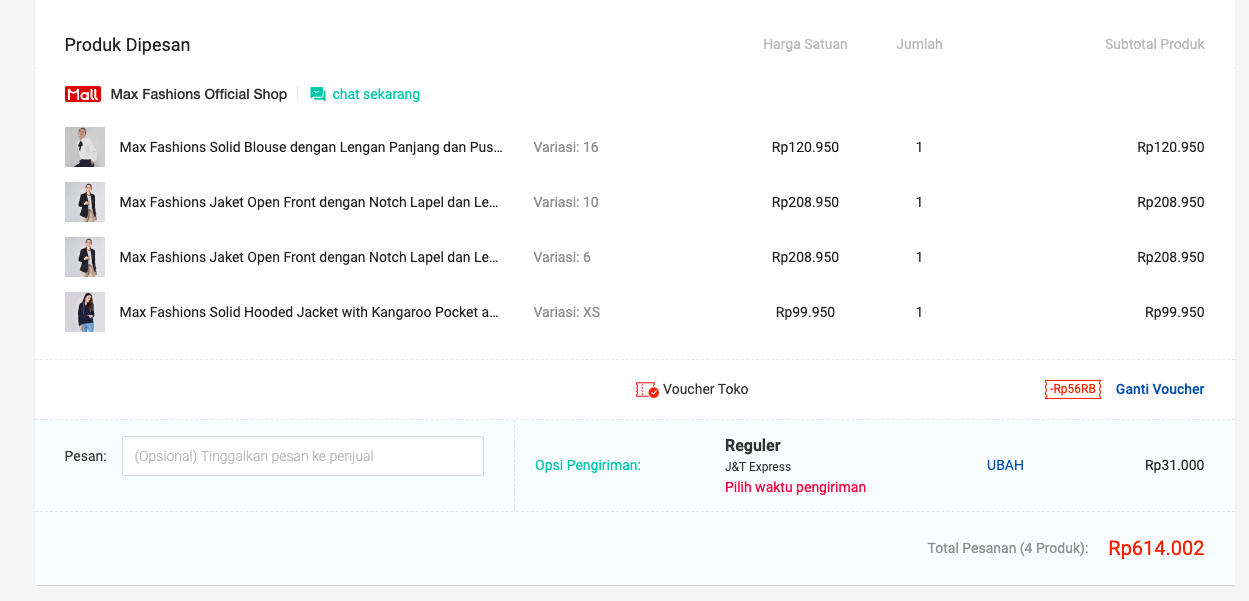Click the J&T Express courier name
This screenshot has height=601, width=1249.
758,467
